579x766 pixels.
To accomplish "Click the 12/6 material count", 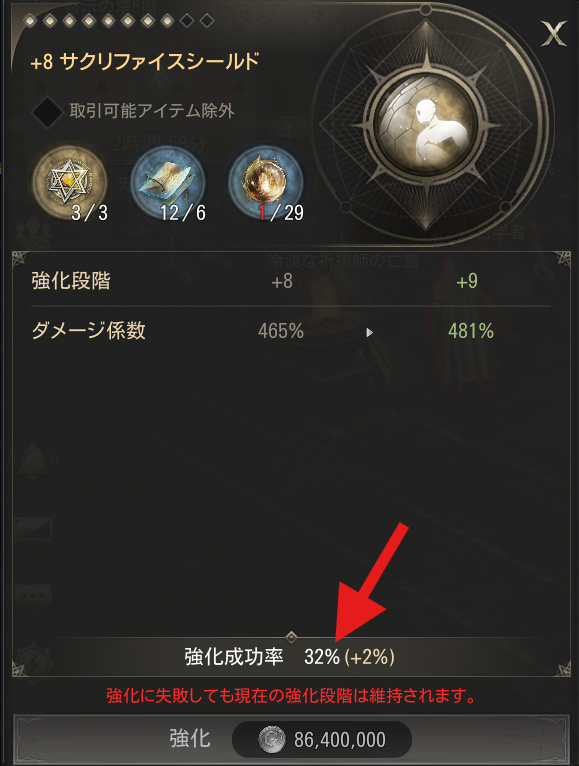I will click(x=183, y=213).
